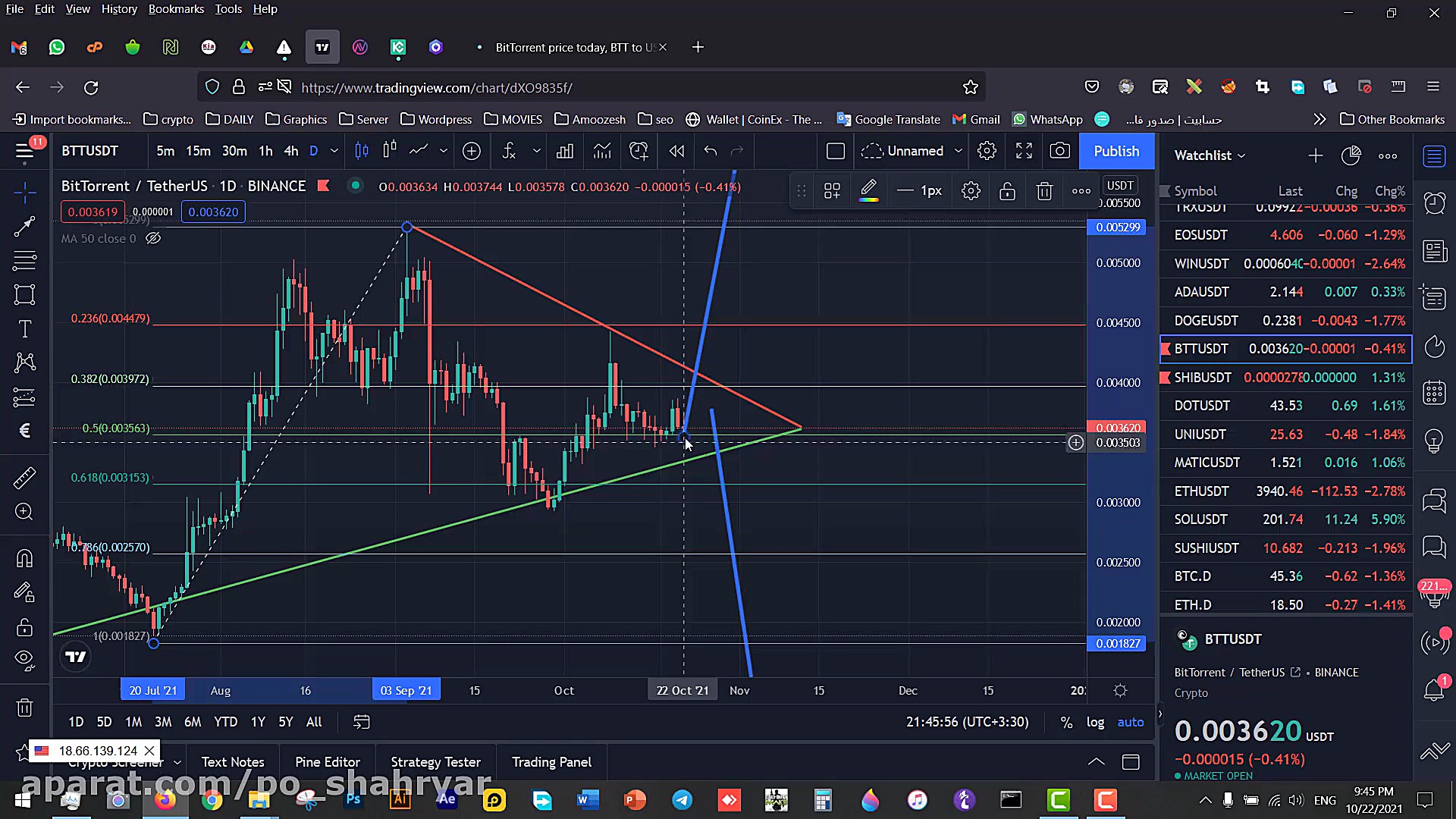This screenshot has width=1456, height=819.
Task: Delete the selected drawing with trash icon
Action: tap(1044, 191)
